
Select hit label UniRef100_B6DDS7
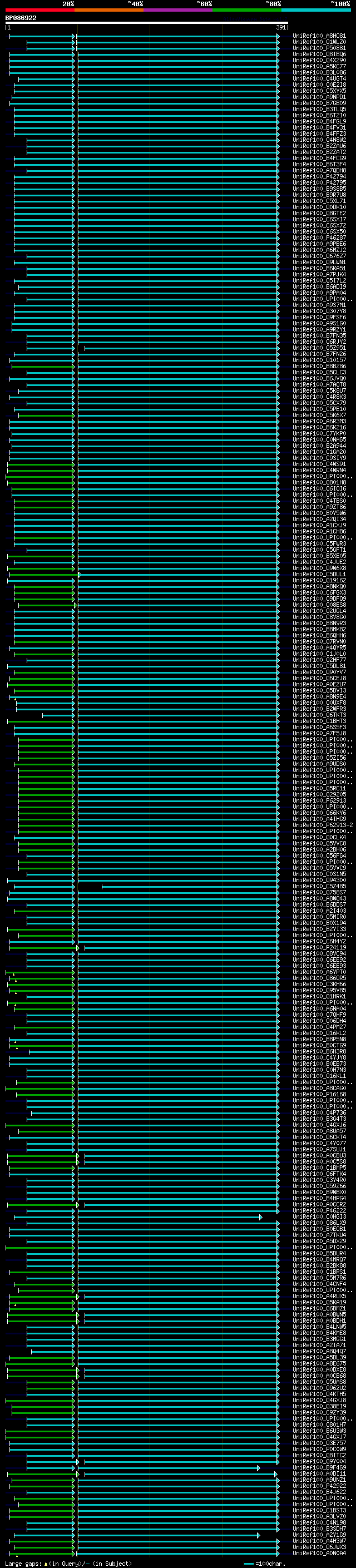click(x=319, y=904)
